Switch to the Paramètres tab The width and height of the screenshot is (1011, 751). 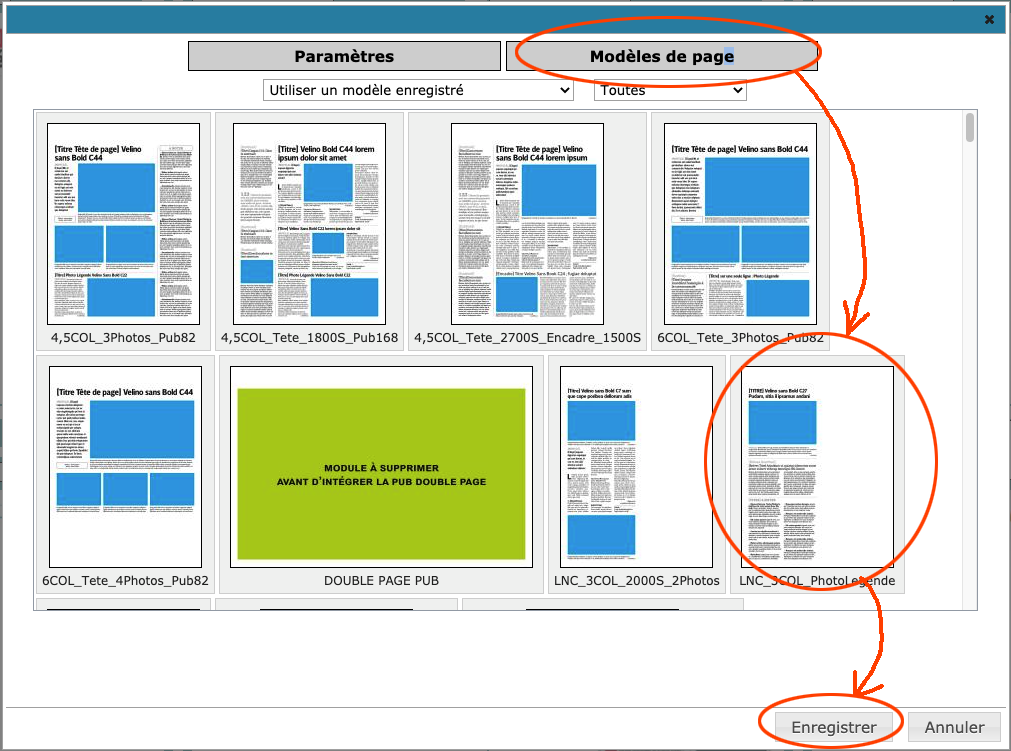pos(344,56)
